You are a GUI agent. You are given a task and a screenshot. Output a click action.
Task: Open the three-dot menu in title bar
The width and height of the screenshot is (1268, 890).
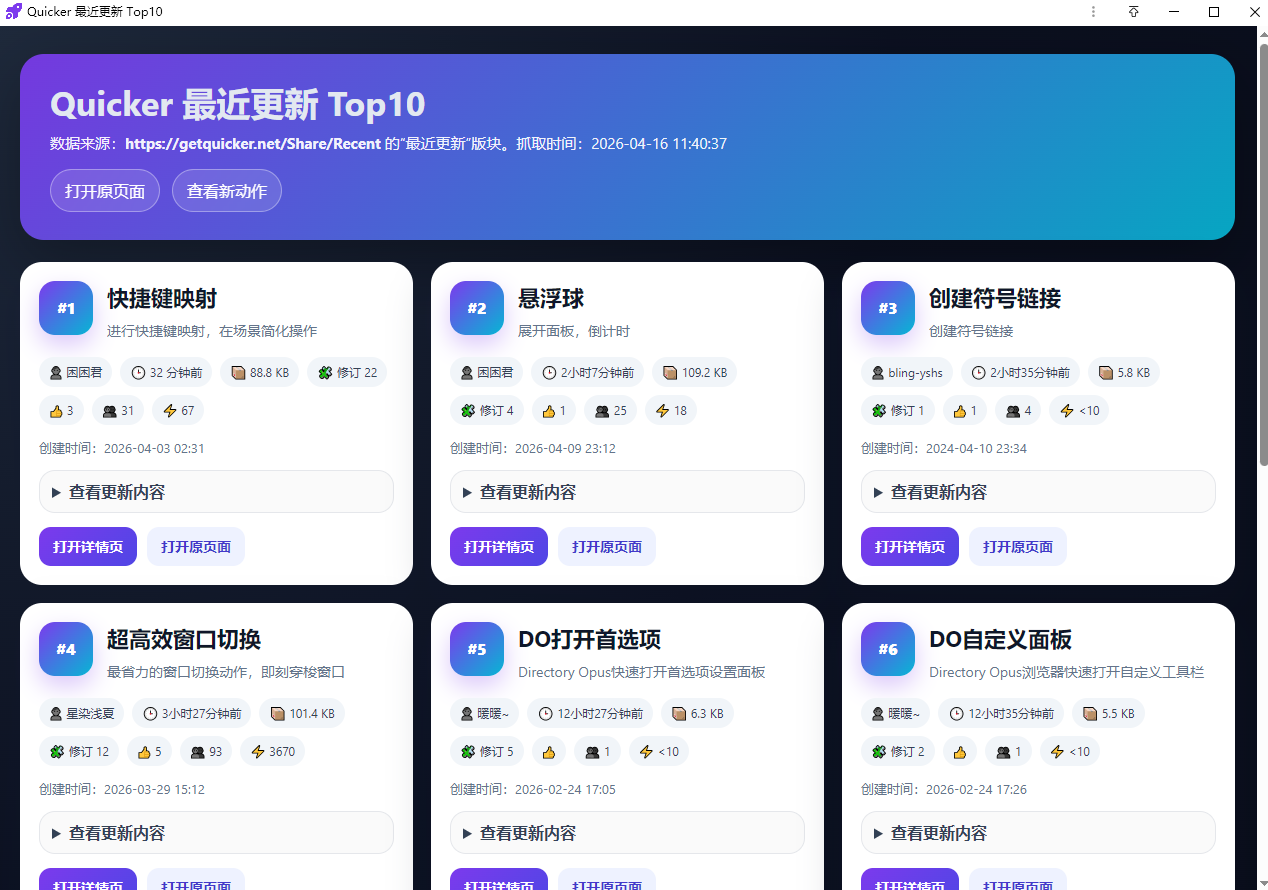[1093, 12]
